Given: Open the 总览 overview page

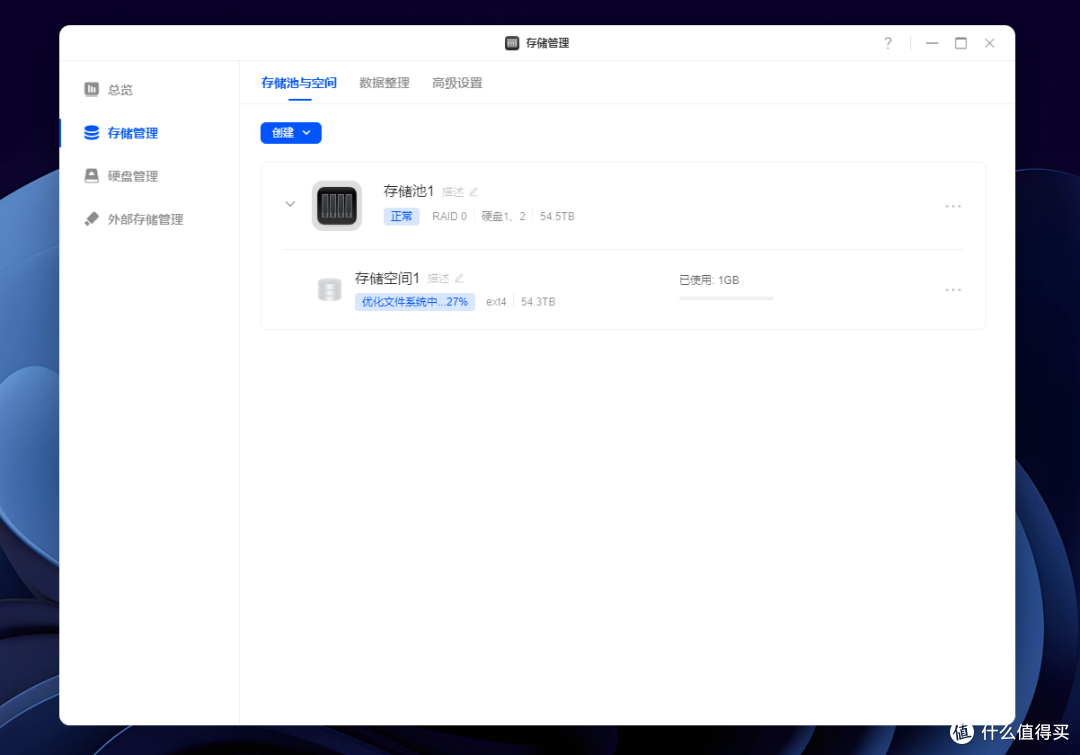Looking at the screenshot, I should pyautogui.click(x=120, y=90).
